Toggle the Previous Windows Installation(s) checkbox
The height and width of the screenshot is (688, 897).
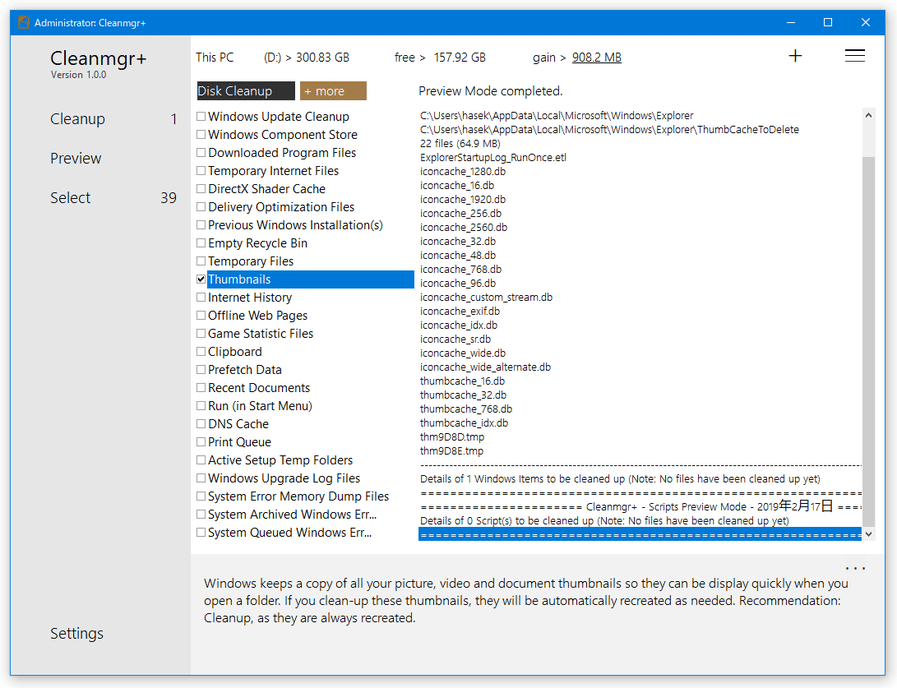pos(201,225)
